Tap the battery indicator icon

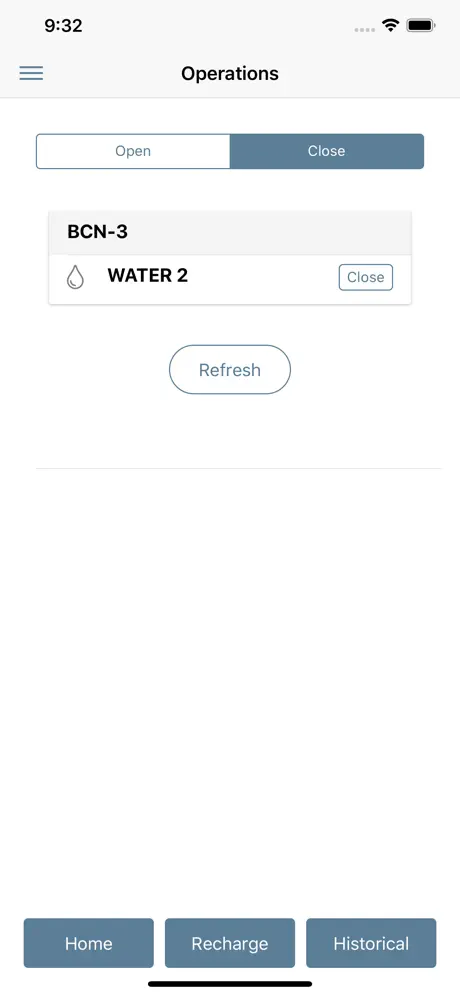tap(421, 25)
